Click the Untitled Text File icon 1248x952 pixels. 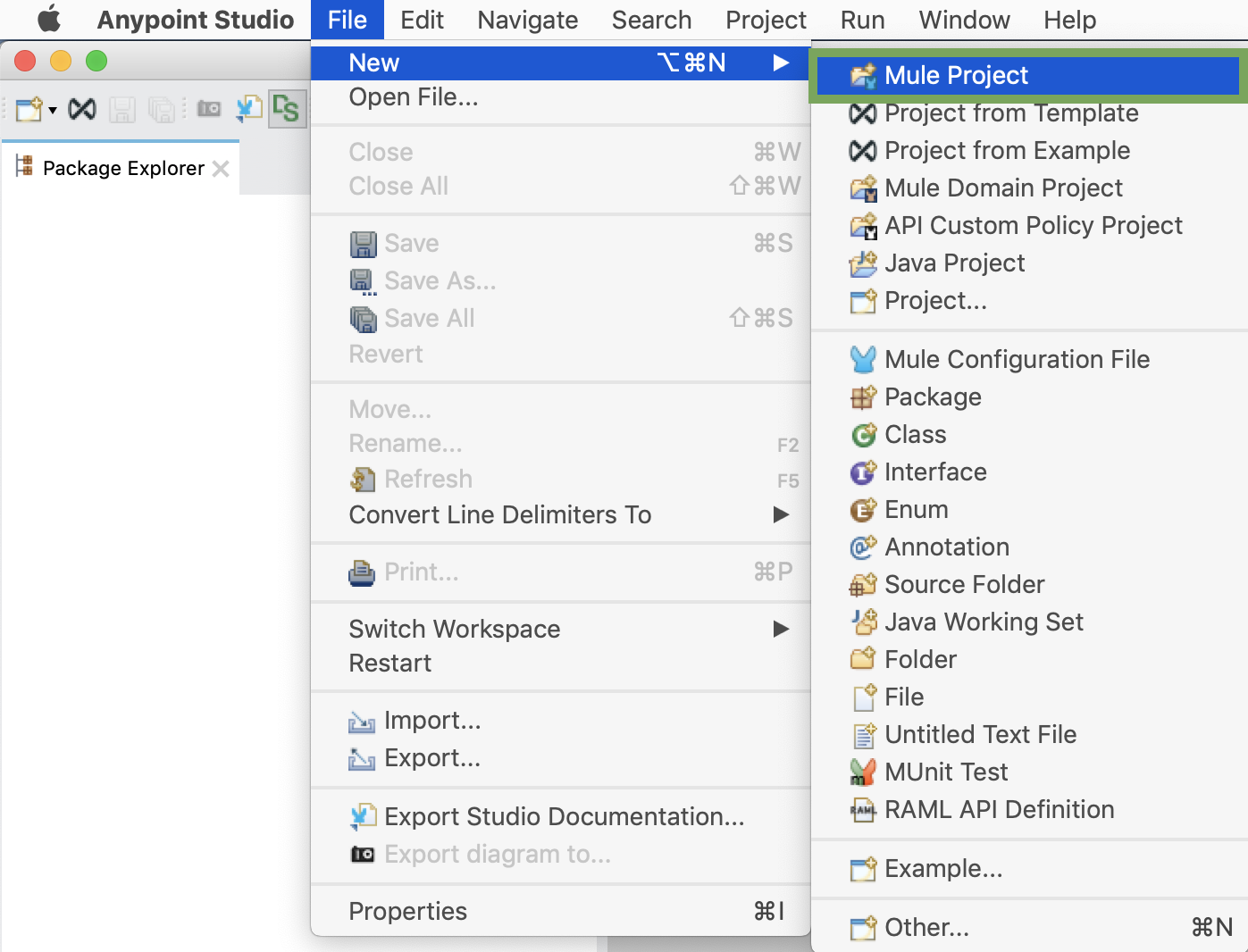coord(862,735)
